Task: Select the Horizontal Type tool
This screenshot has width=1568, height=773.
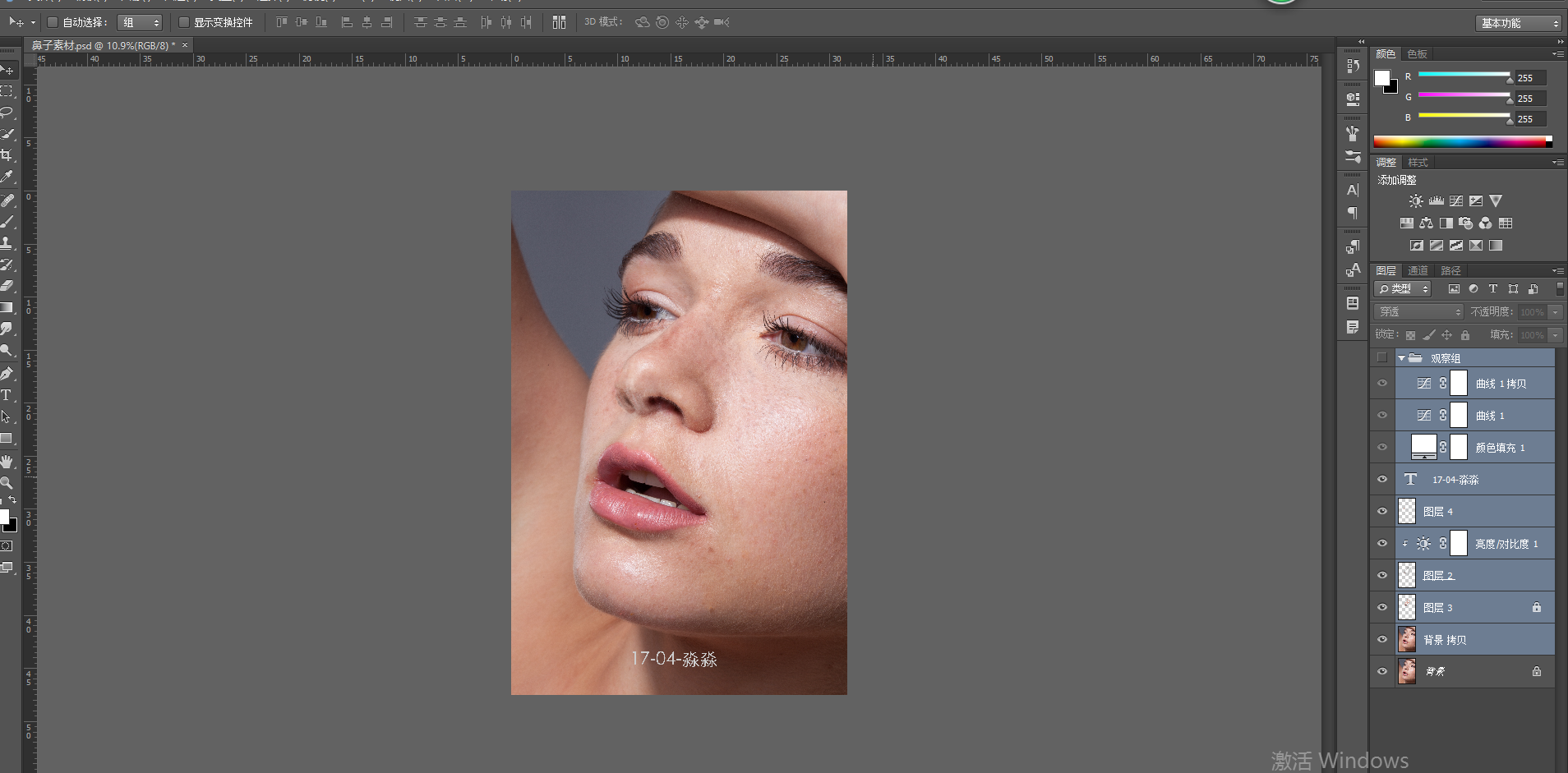Action: pos(7,395)
